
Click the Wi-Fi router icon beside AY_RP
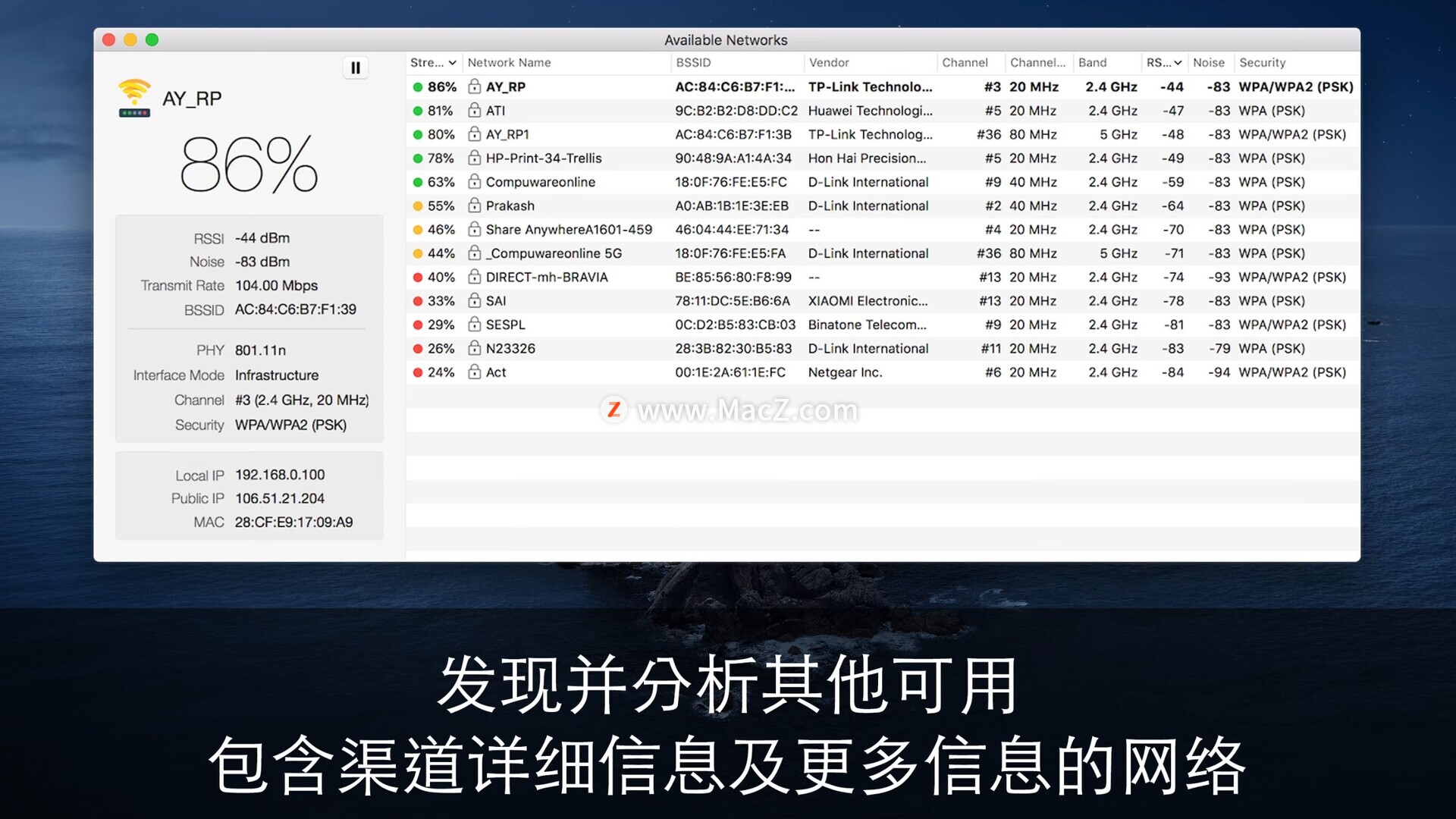coord(134,98)
